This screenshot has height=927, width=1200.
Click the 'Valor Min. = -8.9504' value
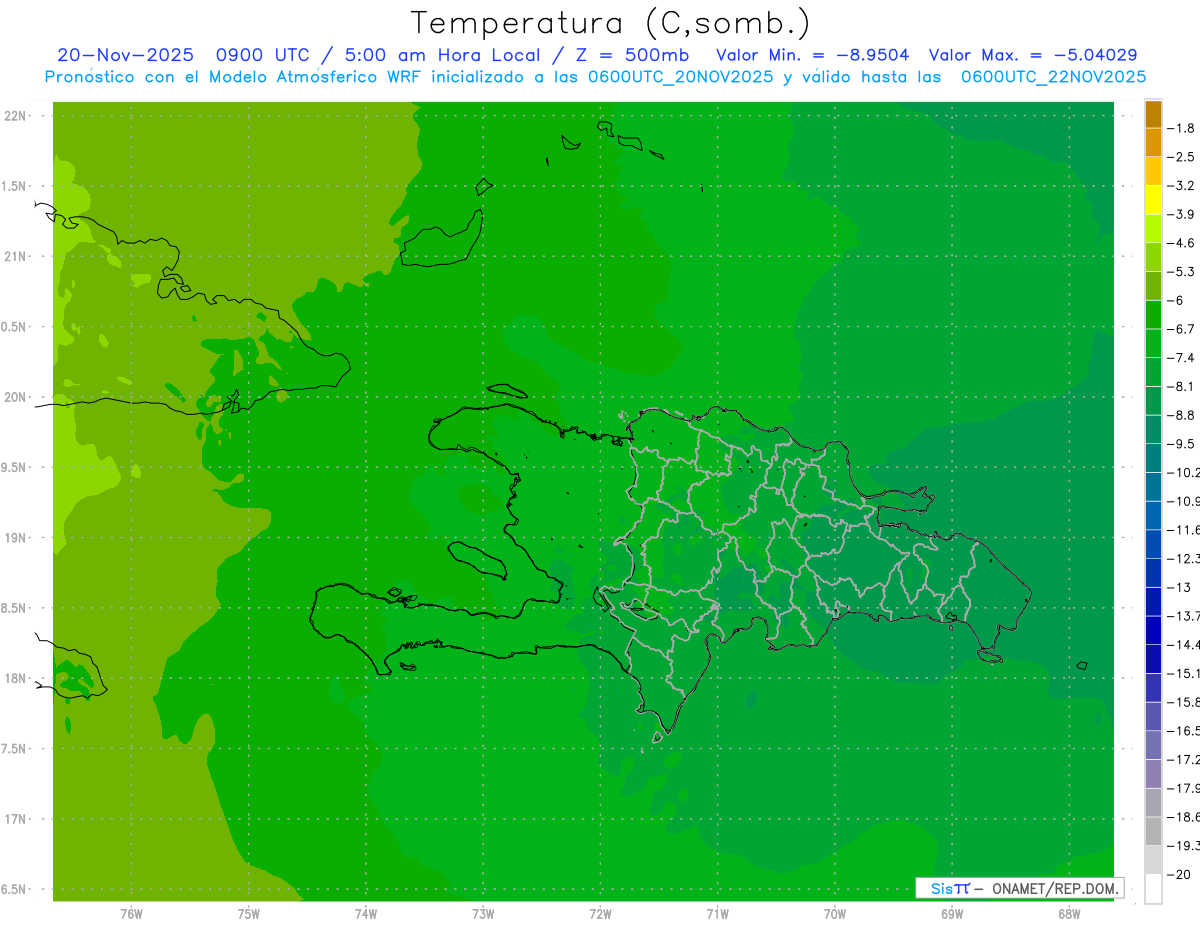click(813, 55)
